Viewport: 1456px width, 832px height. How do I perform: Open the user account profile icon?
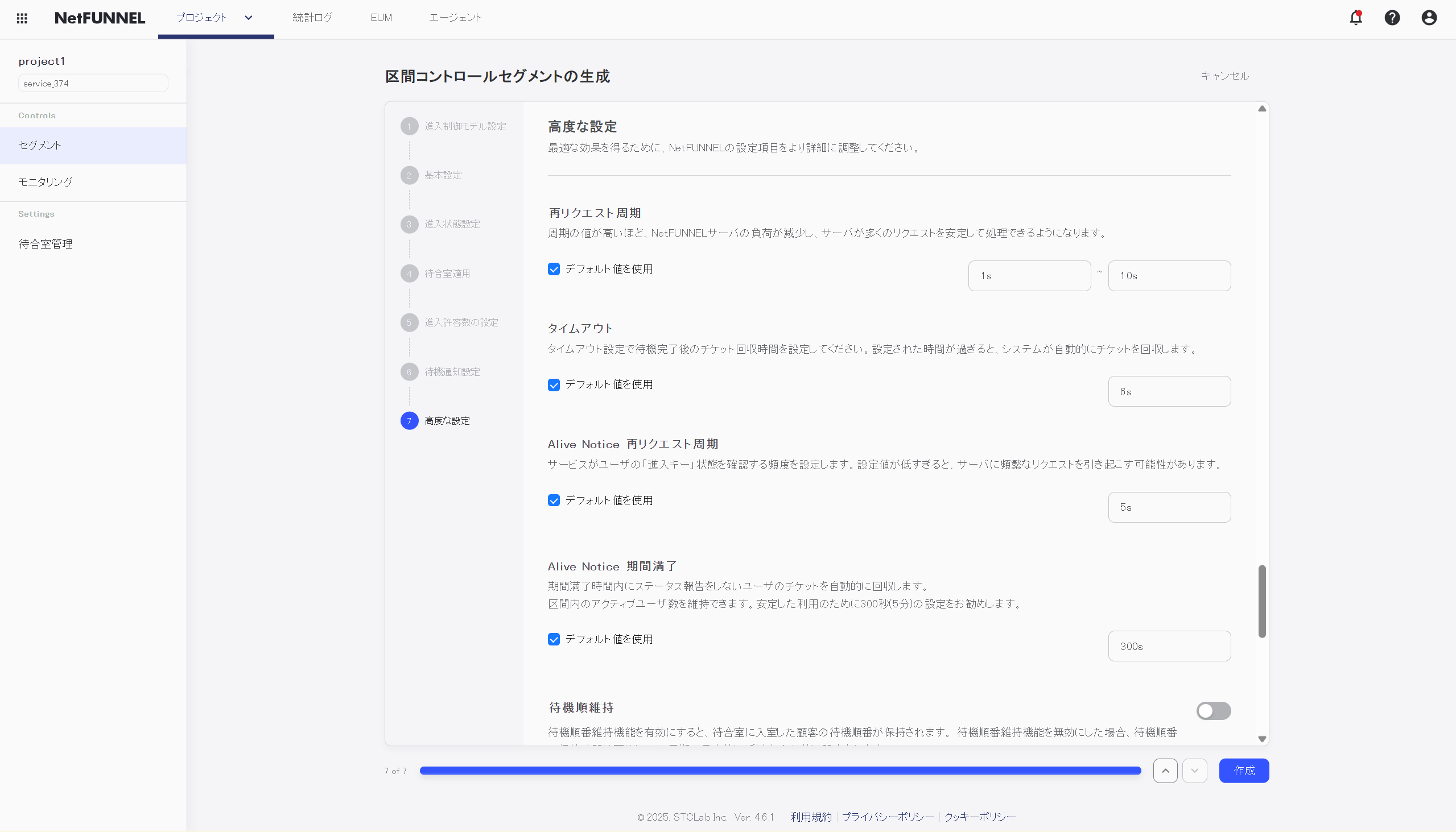click(1429, 18)
